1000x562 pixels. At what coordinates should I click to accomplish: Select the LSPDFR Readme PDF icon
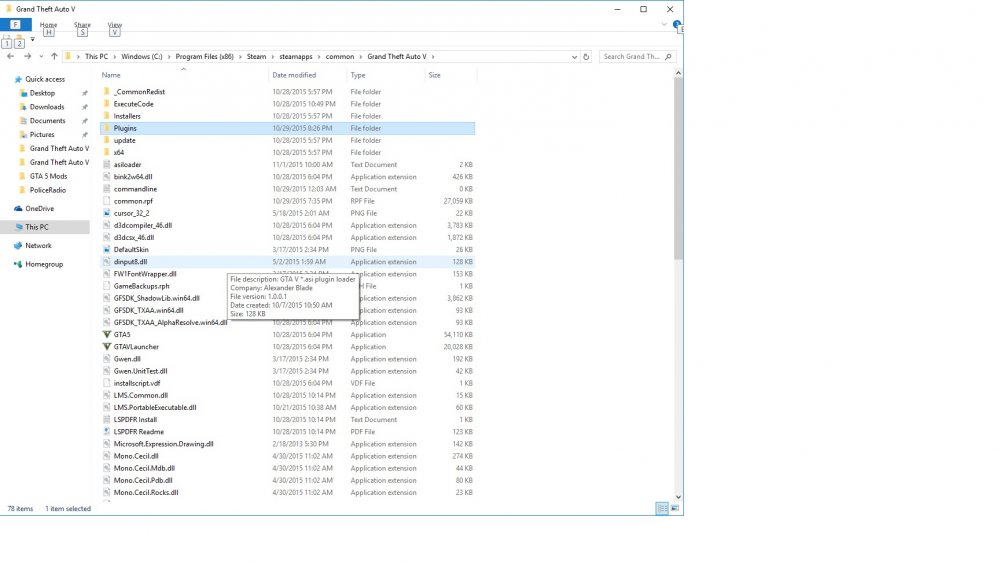107,432
